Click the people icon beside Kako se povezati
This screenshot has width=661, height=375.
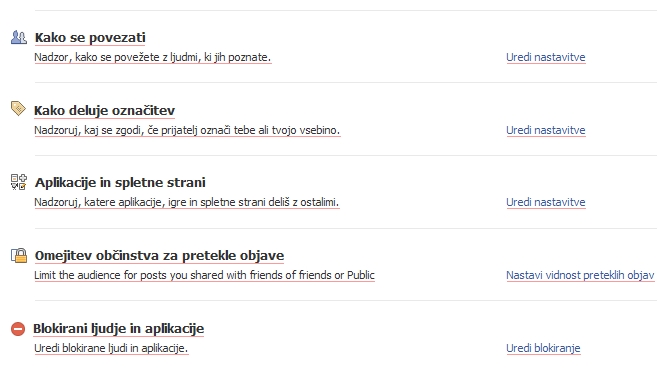tap(19, 38)
